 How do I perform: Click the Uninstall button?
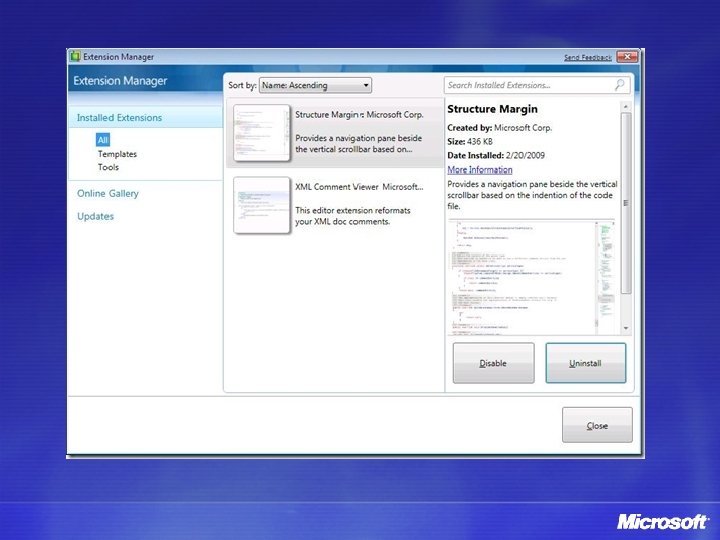(585, 363)
